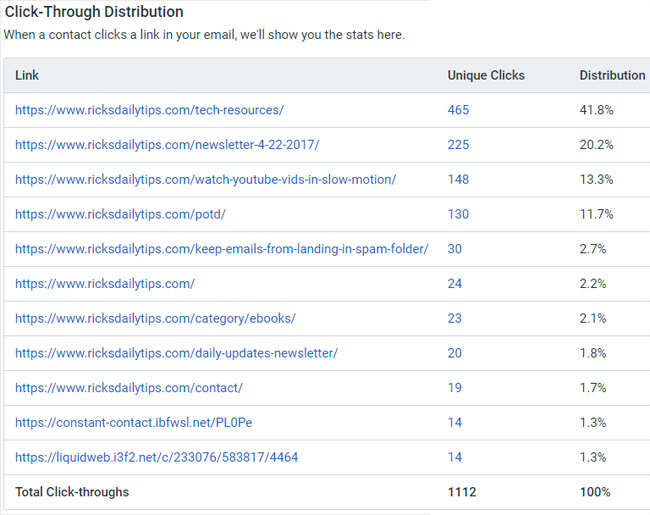Open the ricksdailytips.com homepage link
Image resolution: width=650 pixels, height=515 pixels.
[105, 284]
